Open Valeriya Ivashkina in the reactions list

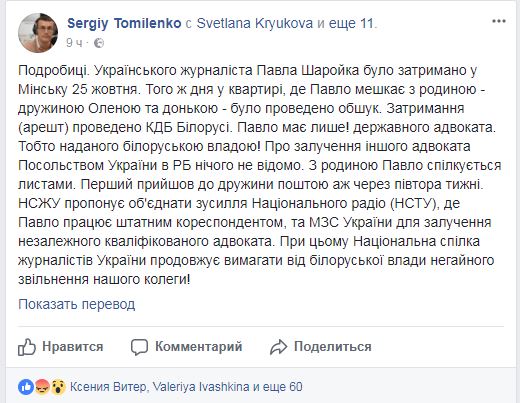tap(201, 387)
